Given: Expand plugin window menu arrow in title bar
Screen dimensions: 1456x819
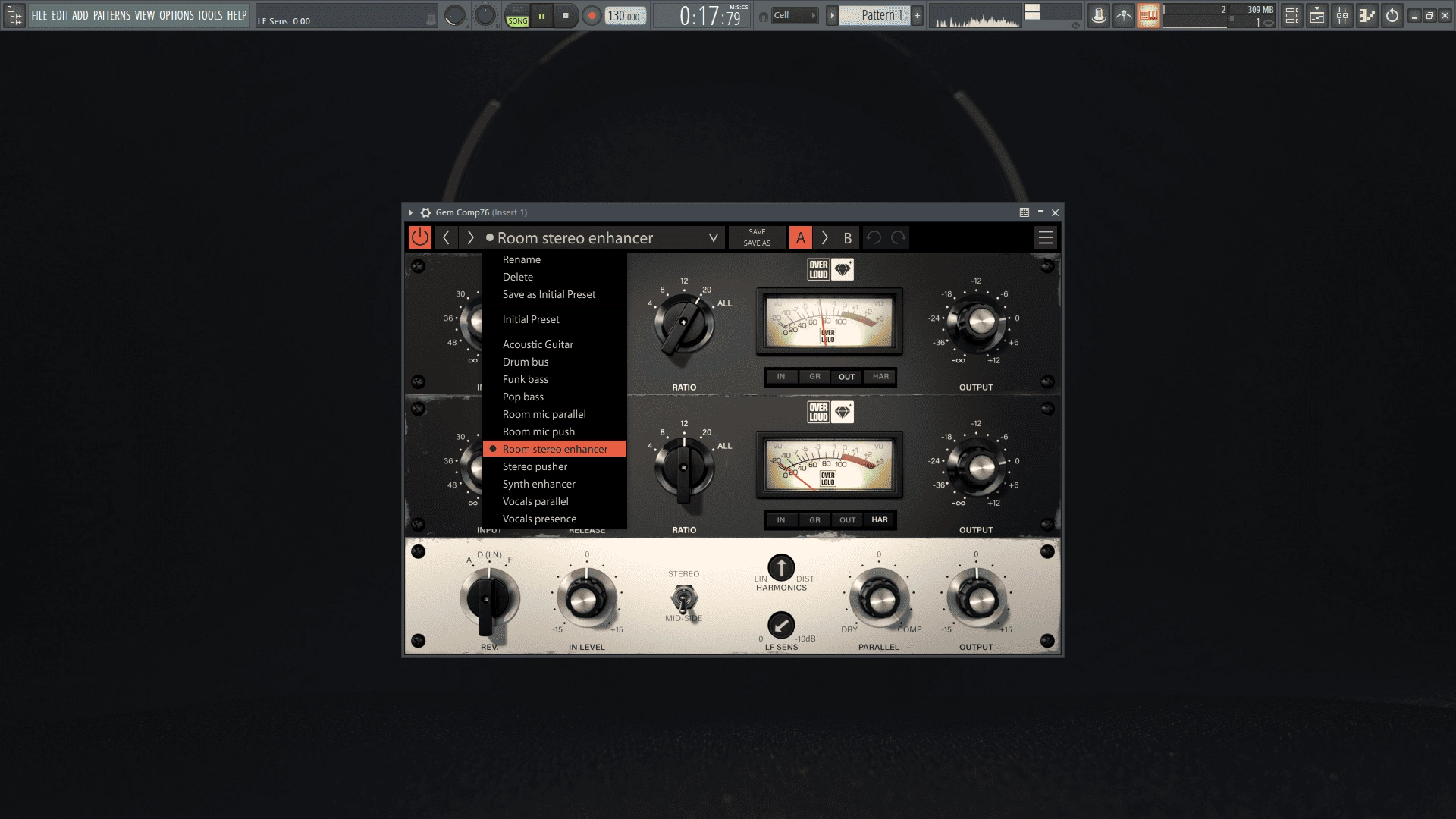Looking at the screenshot, I should (411, 212).
